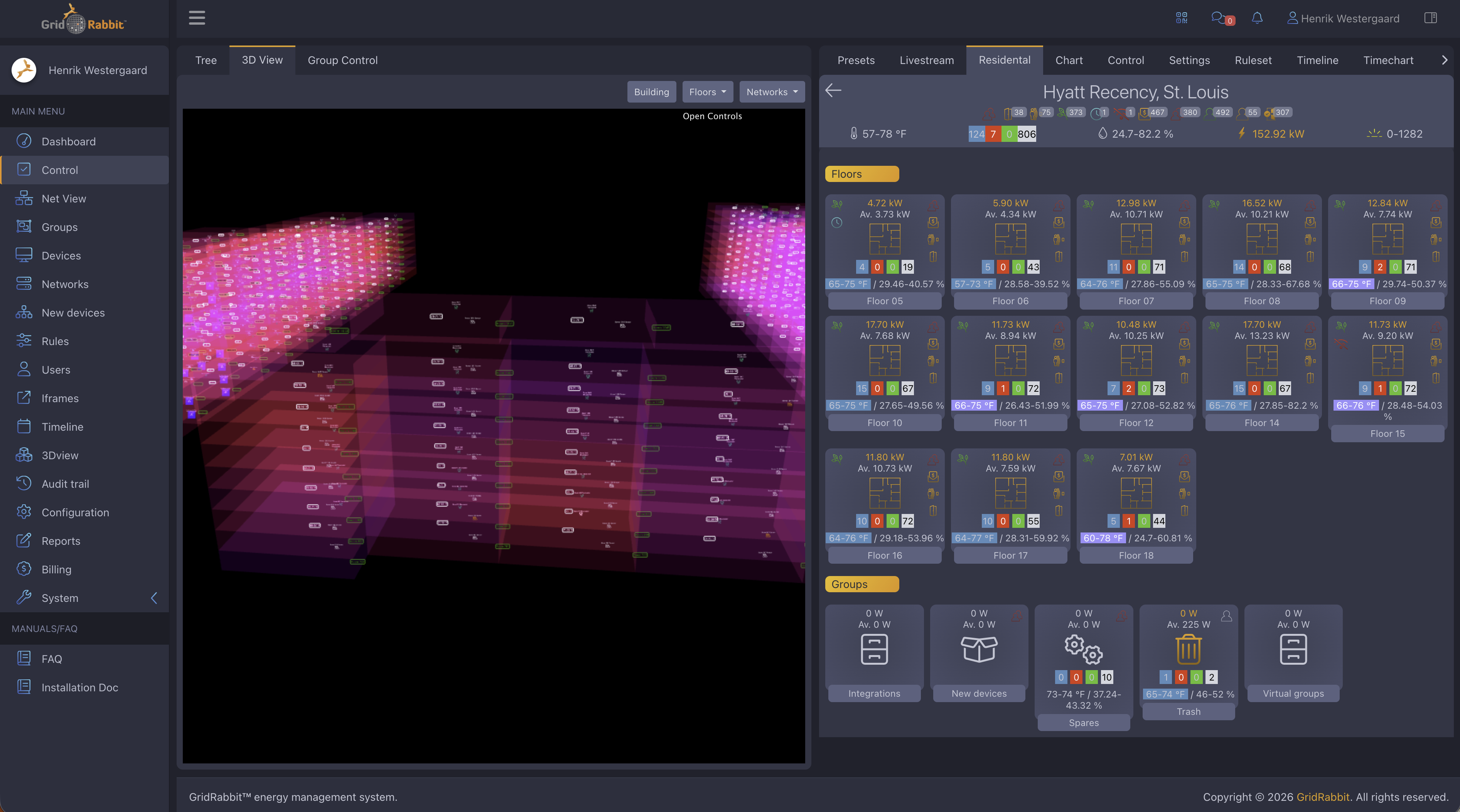Open the Timechart tab

pyautogui.click(x=1388, y=60)
